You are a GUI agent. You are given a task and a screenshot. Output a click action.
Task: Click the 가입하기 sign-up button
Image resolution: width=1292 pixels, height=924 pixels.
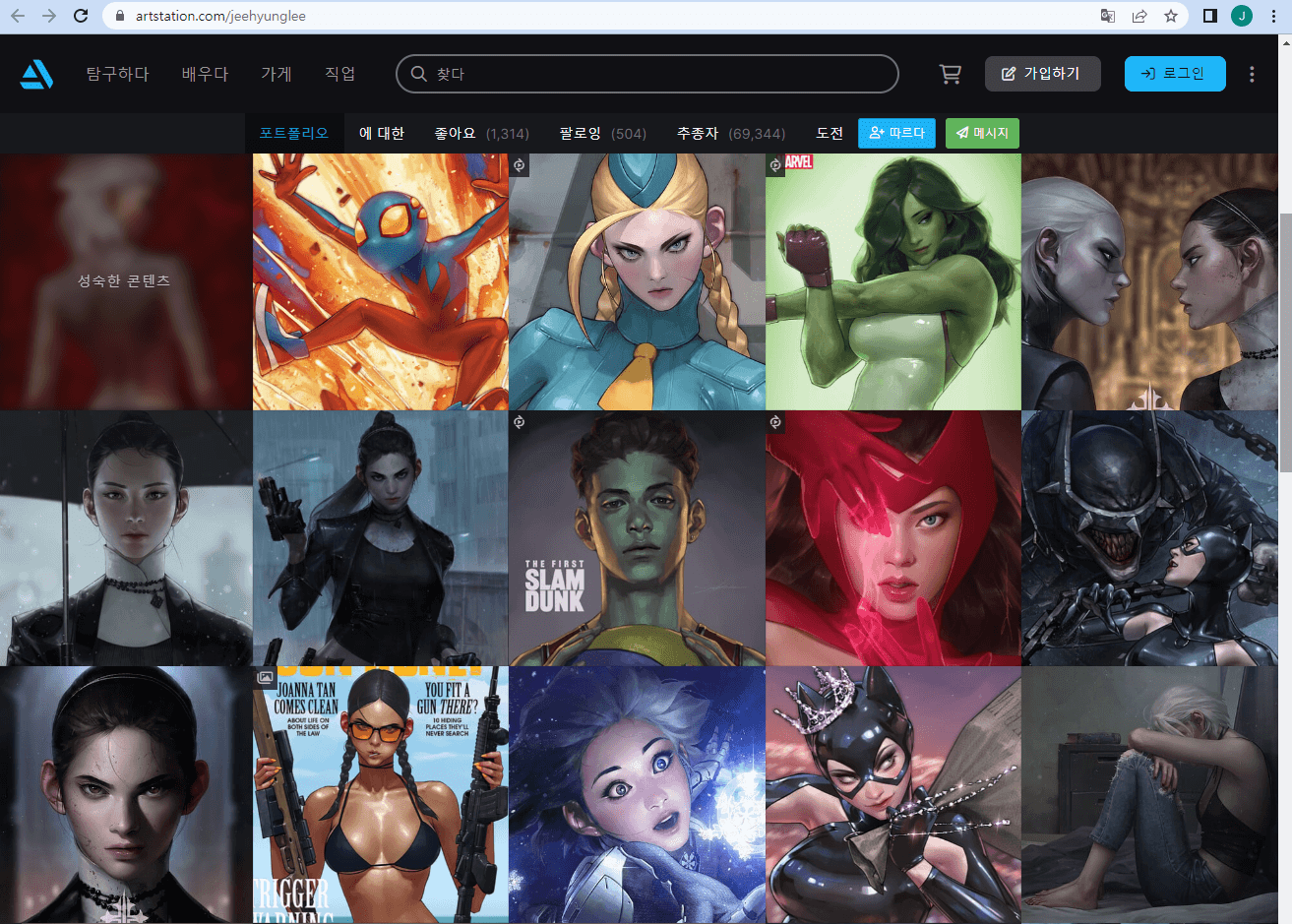(x=1043, y=74)
